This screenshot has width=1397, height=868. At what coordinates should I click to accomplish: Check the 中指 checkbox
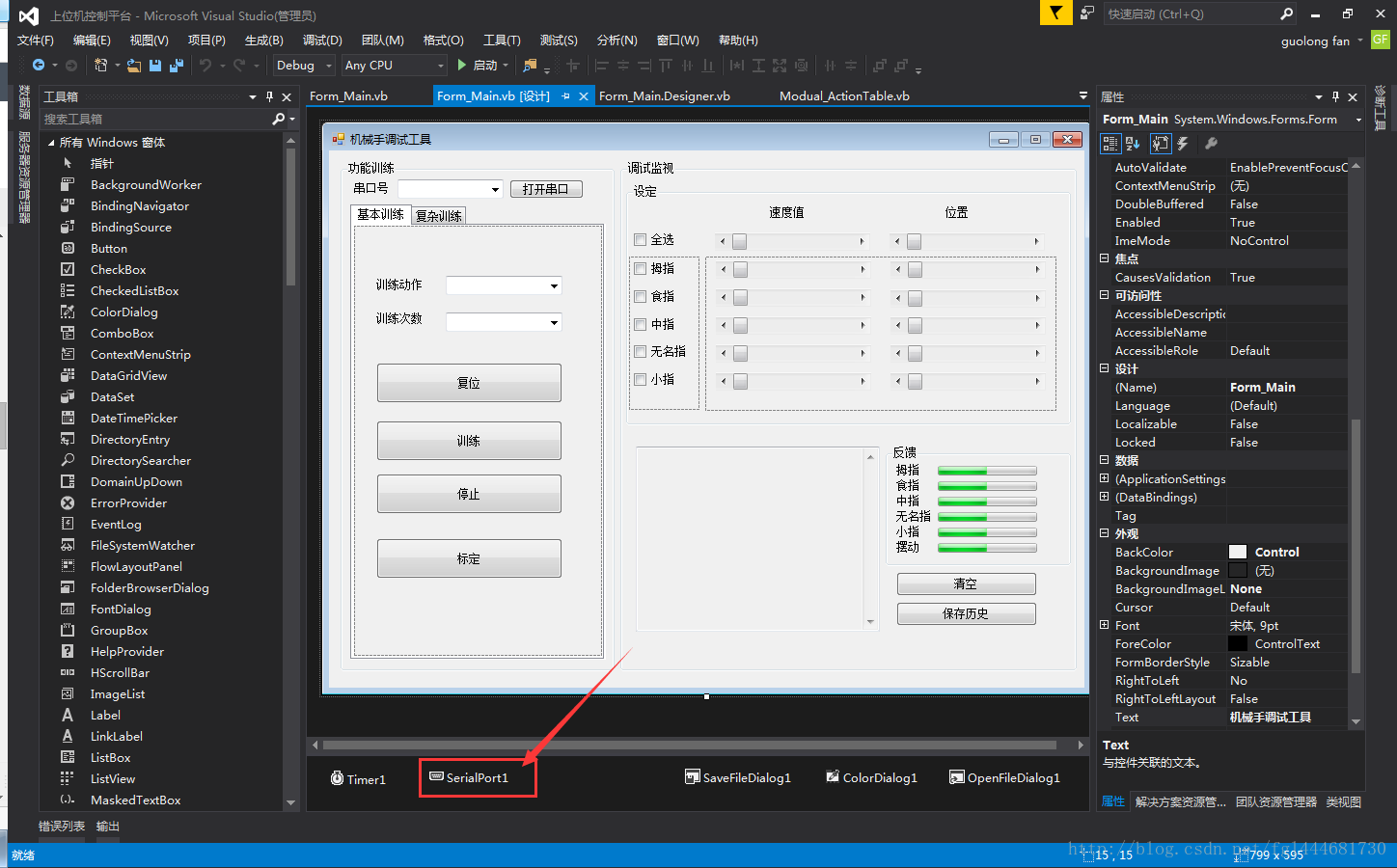point(640,324)
